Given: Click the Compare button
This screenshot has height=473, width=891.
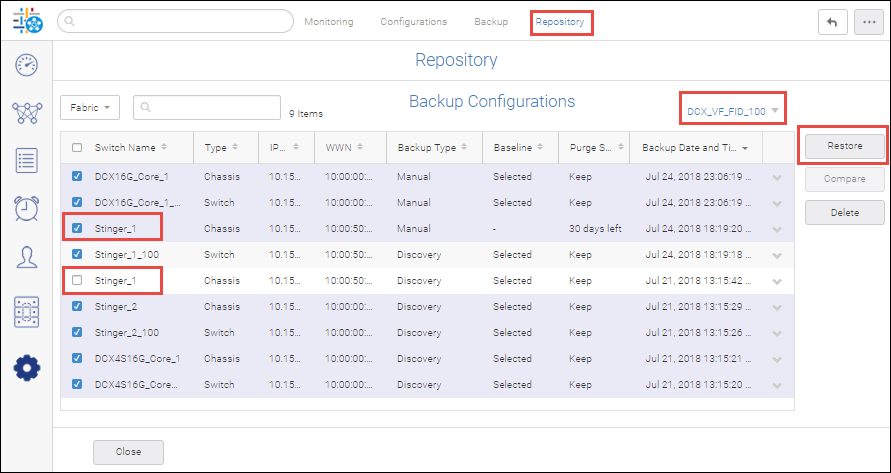Looking at the screenshot, I should point(844,179).
